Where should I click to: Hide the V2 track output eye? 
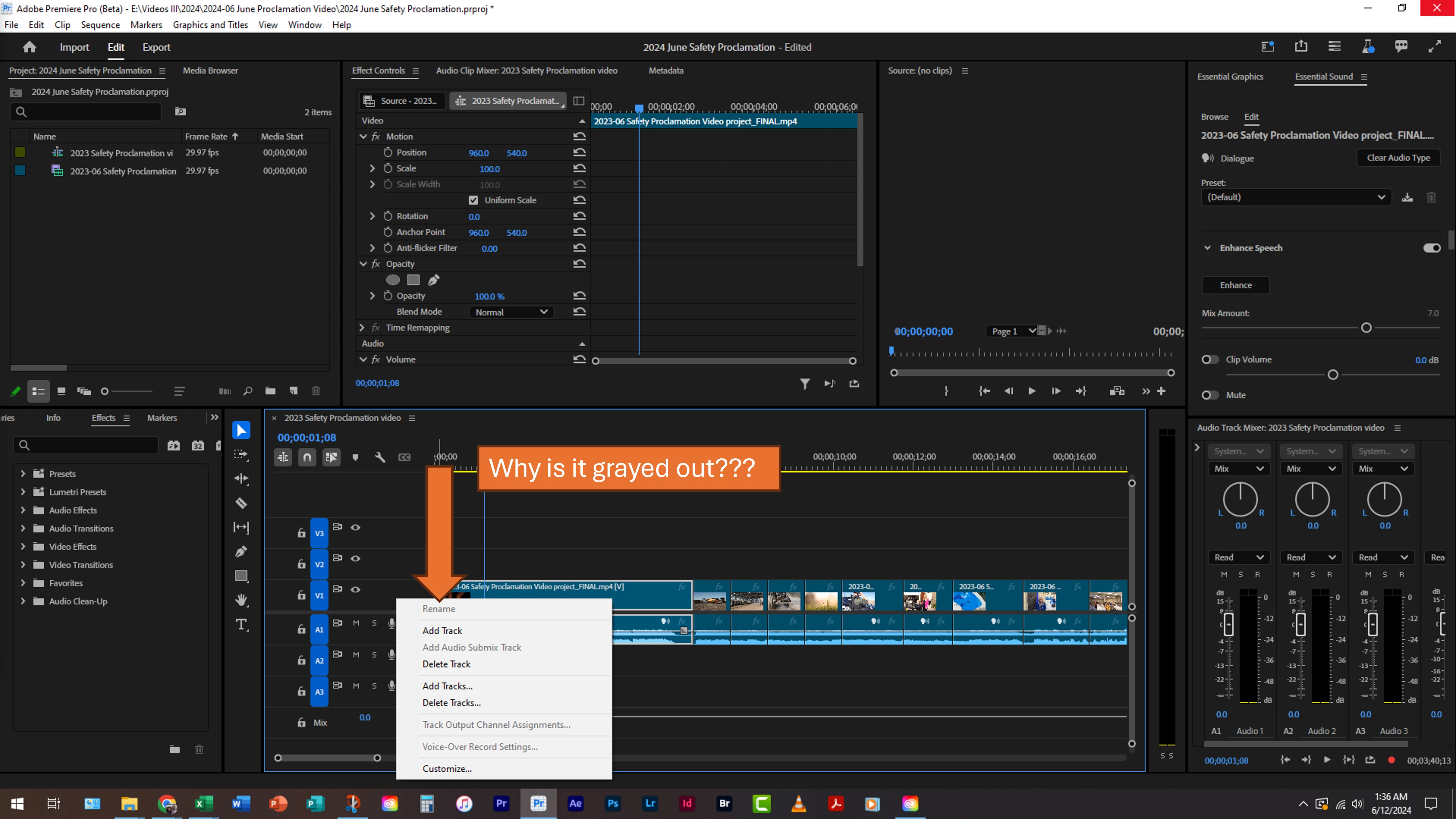coord(356,558)
